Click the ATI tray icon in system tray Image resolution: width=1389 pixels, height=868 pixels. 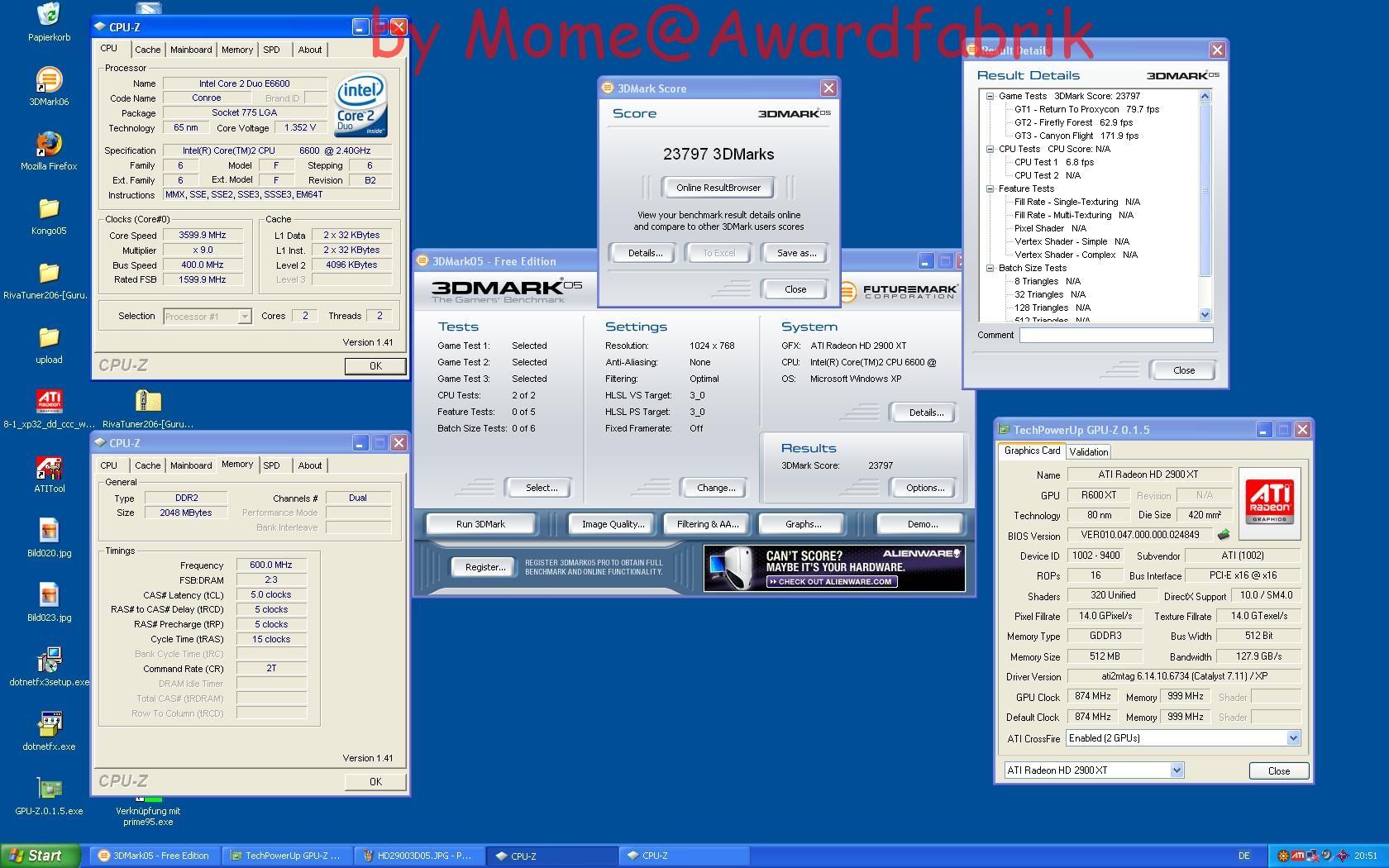click(1297, 856)
